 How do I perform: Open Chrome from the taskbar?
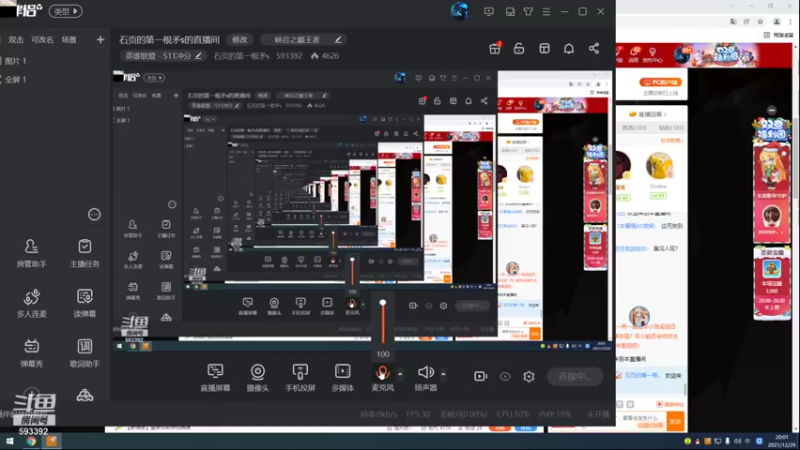[31, 441]
